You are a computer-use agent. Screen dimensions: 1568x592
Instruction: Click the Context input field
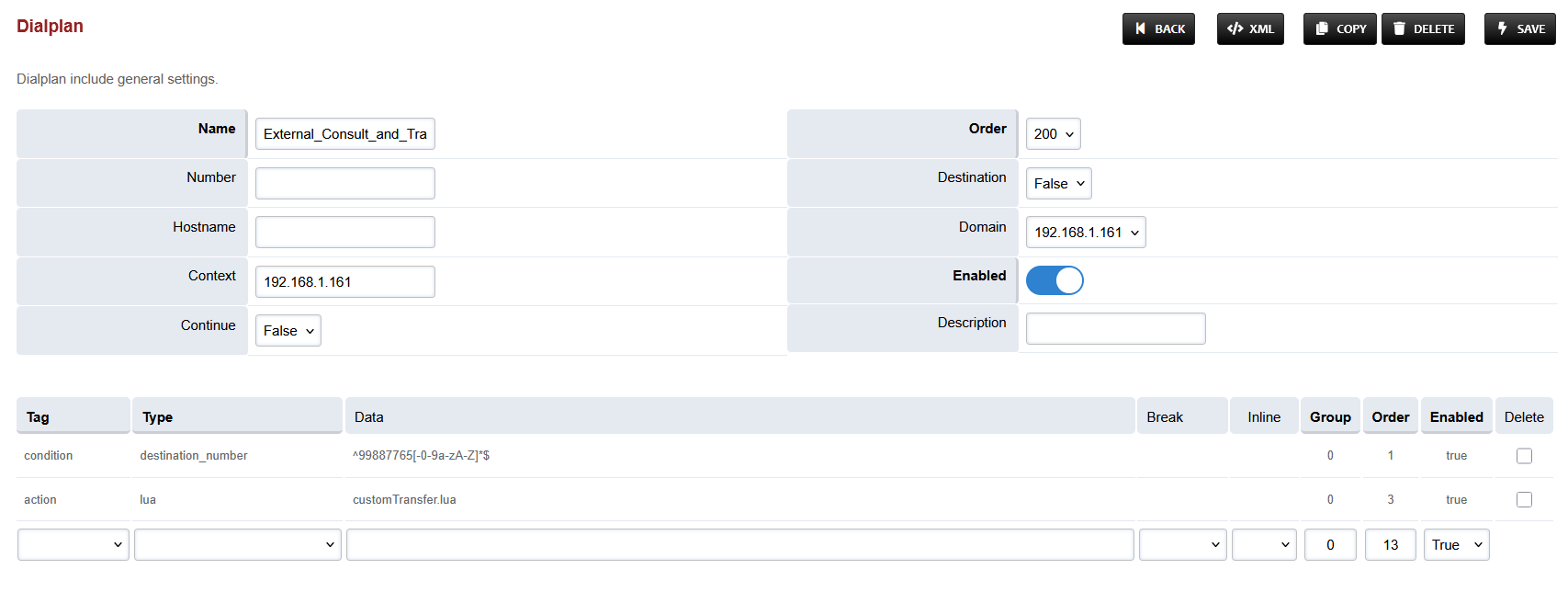click(344, 282)
